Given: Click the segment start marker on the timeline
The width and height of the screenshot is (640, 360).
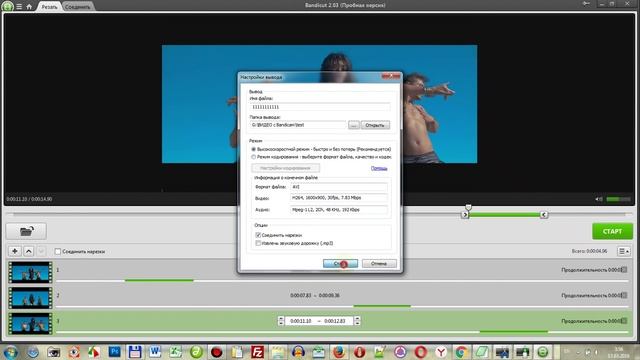Looking at the screenshot, I should coord(465,215).
